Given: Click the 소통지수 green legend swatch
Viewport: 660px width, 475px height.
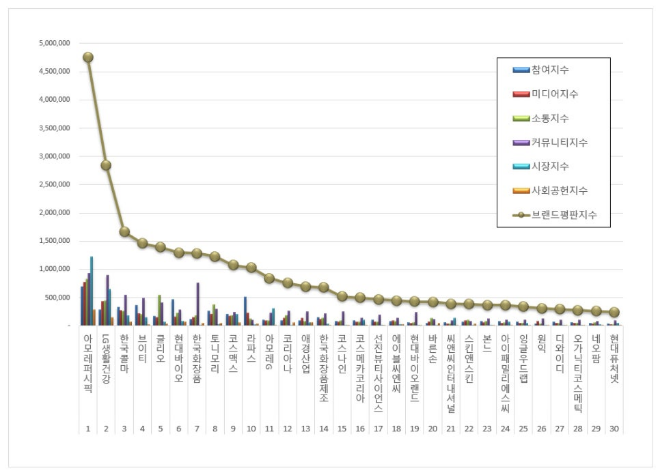Looking at the screenshot, I should pyautogui.click(x=521, y=118).
